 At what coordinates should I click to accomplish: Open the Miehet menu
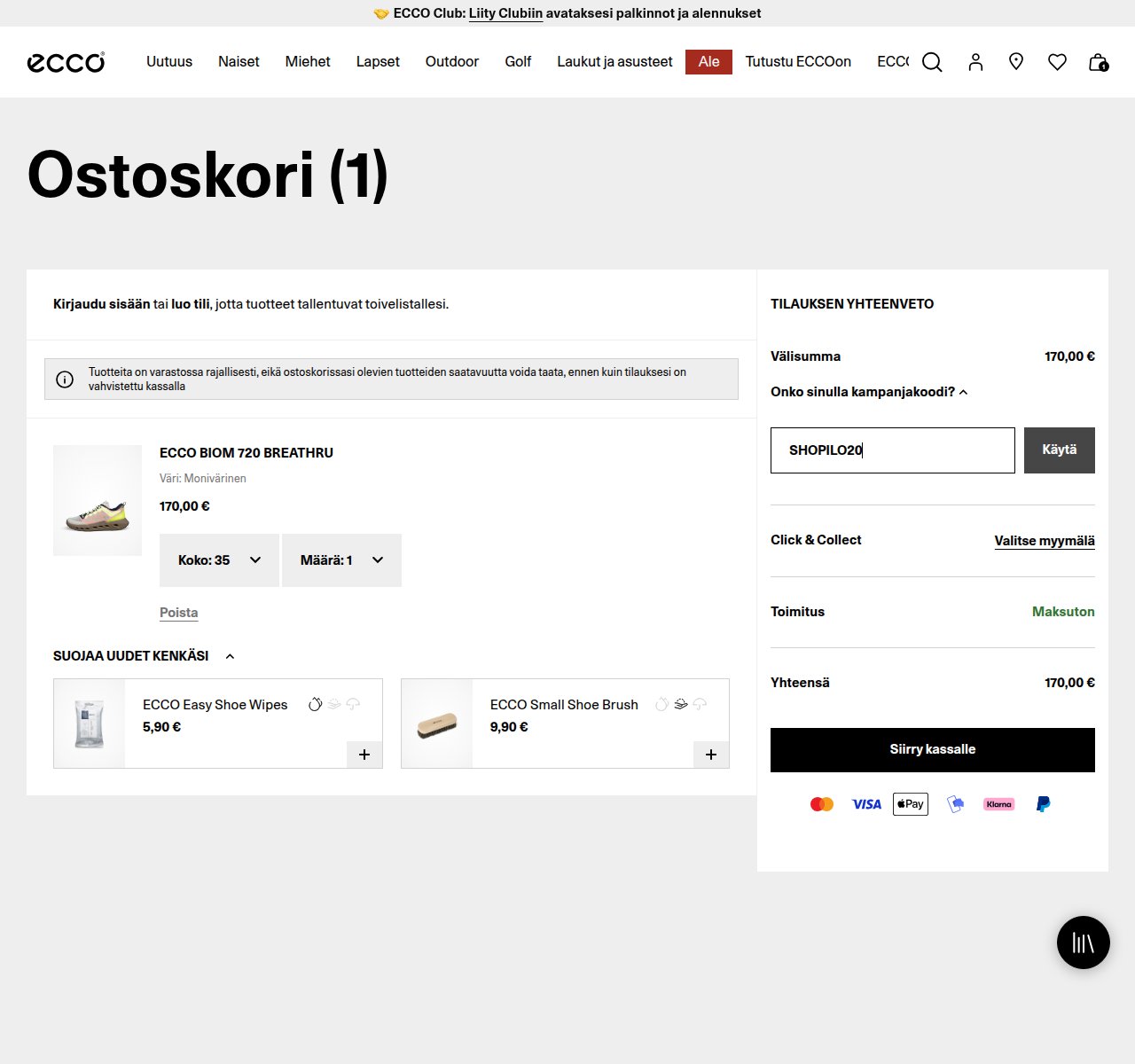tap(308, 62)
